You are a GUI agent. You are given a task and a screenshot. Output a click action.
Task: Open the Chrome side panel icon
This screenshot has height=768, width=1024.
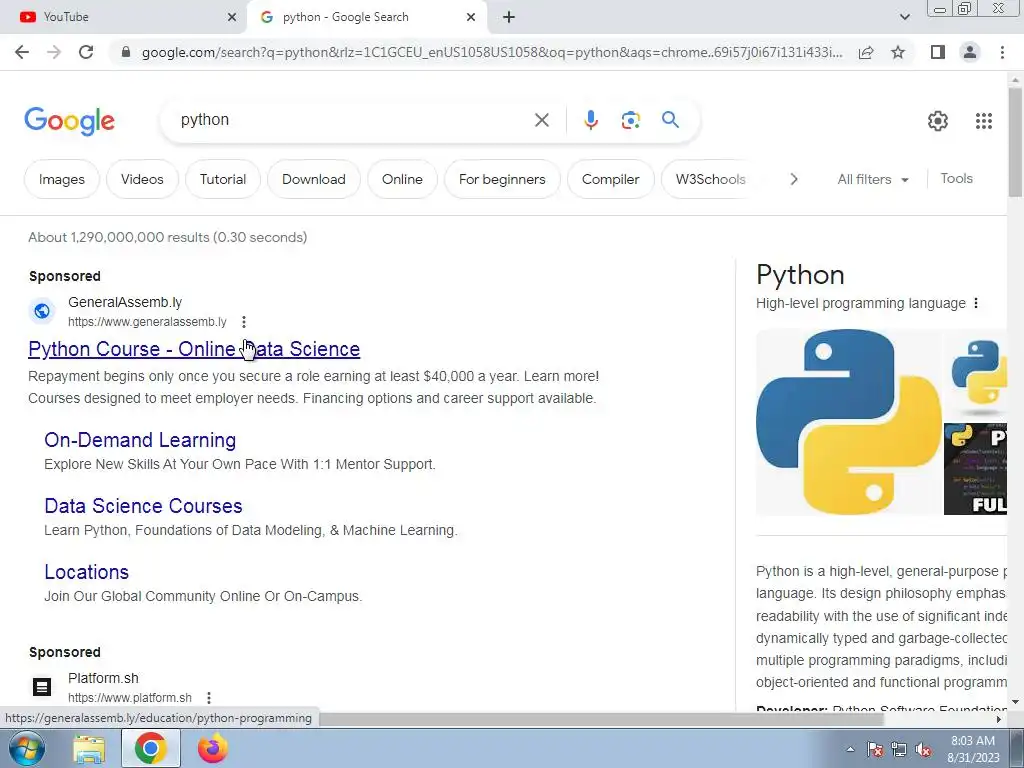pyautogui.click(x=938, y=52)
